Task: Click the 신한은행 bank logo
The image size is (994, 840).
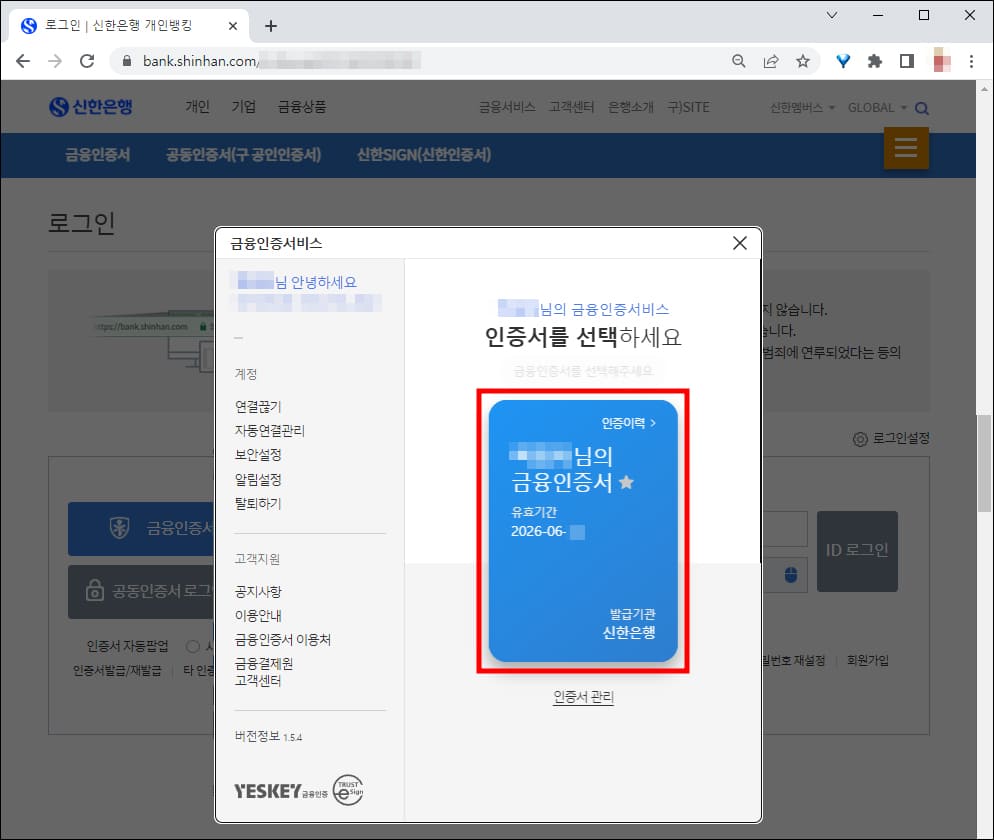Action: click(90, 107)
